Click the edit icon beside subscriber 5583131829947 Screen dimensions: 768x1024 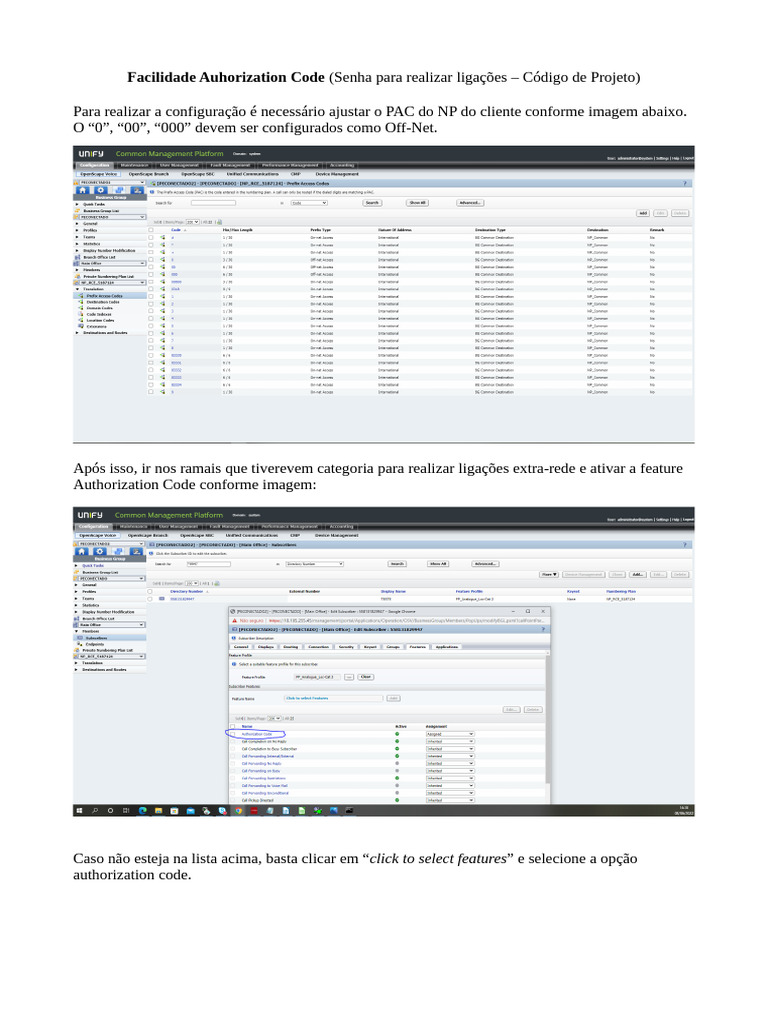click(x=162, y=599)
